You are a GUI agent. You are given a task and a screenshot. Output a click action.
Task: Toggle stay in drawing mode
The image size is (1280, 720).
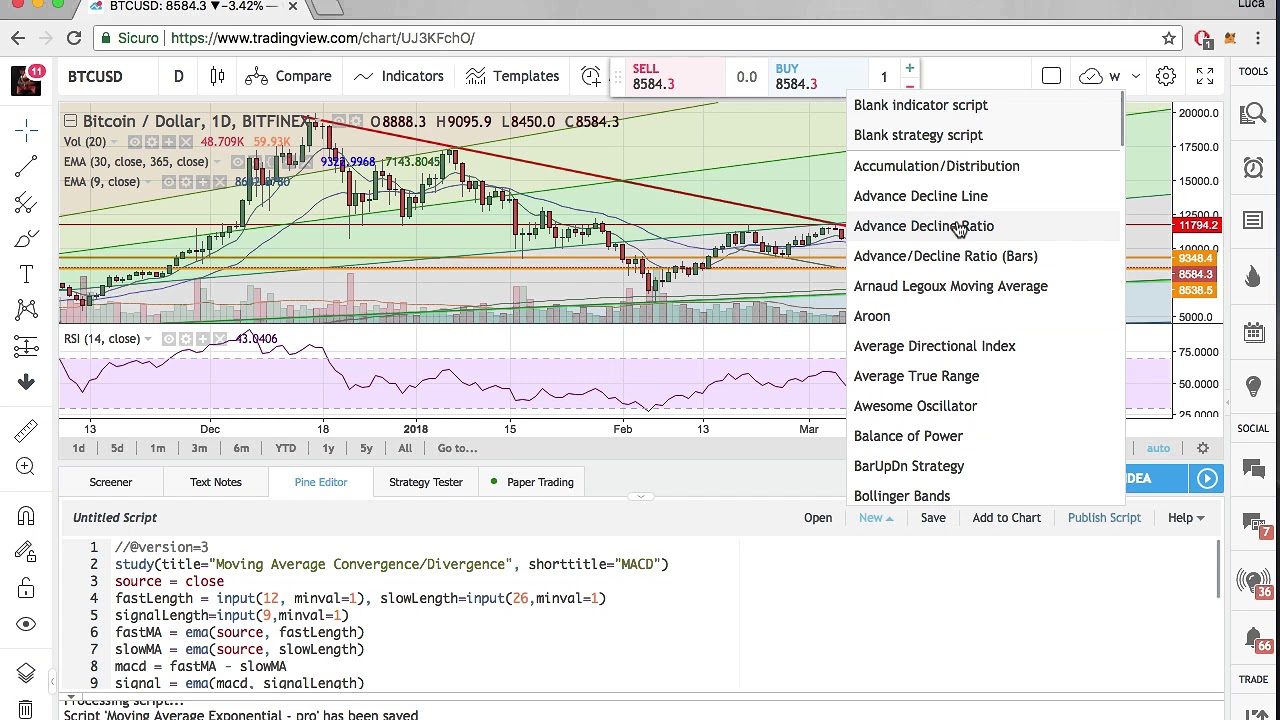26,551
